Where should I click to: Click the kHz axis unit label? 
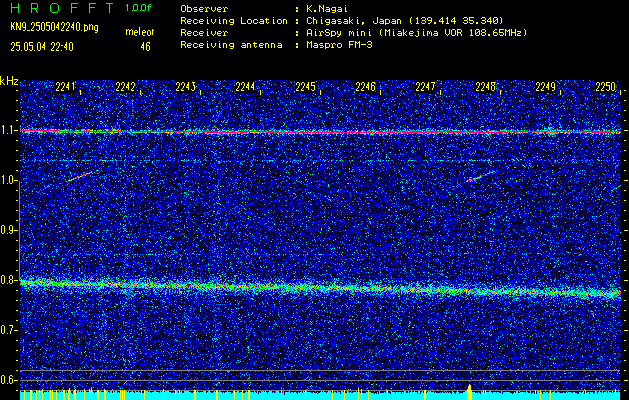click(x=9, y=81)
